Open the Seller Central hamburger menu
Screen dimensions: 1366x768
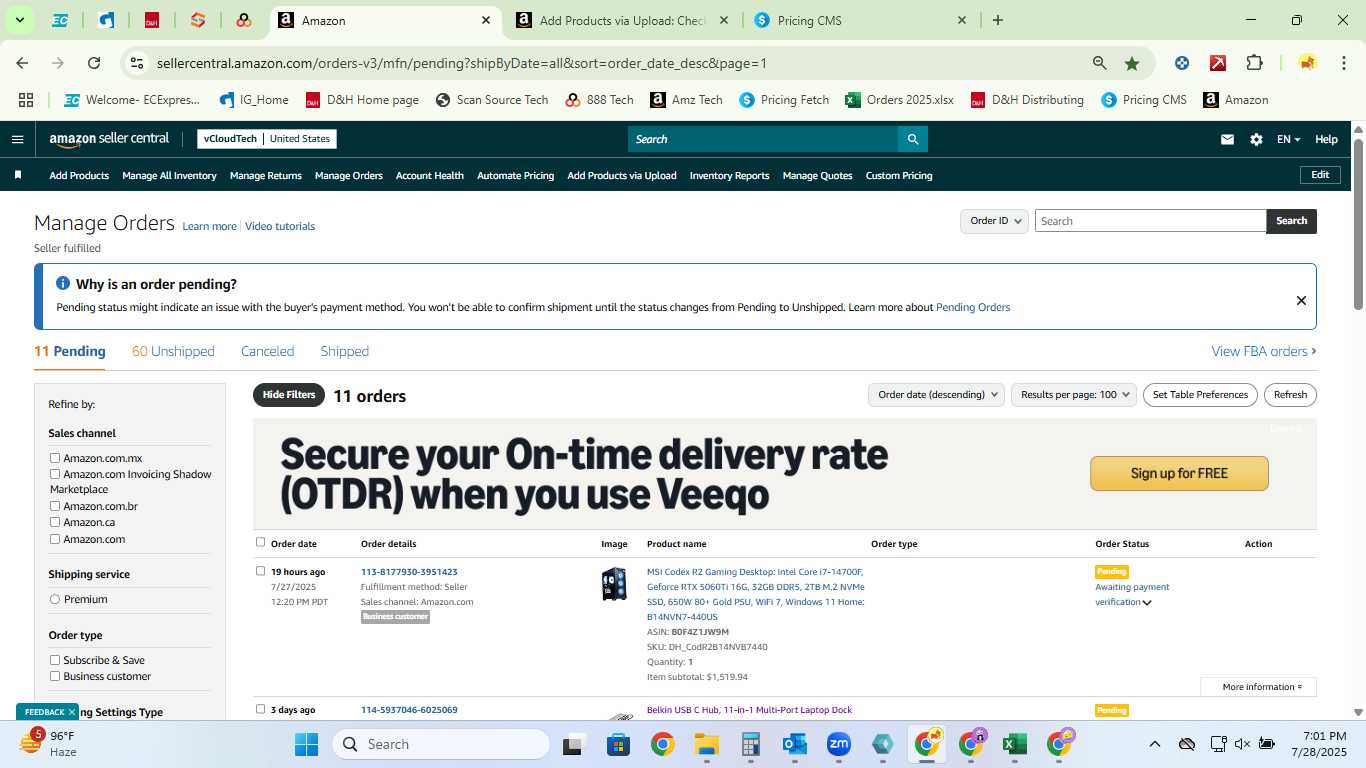tap(17, 139)
